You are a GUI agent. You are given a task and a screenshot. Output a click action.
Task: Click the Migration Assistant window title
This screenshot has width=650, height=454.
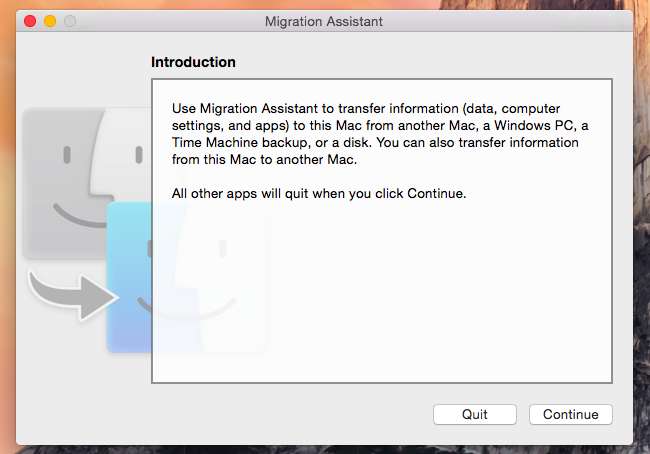click(x=324, y=21)
